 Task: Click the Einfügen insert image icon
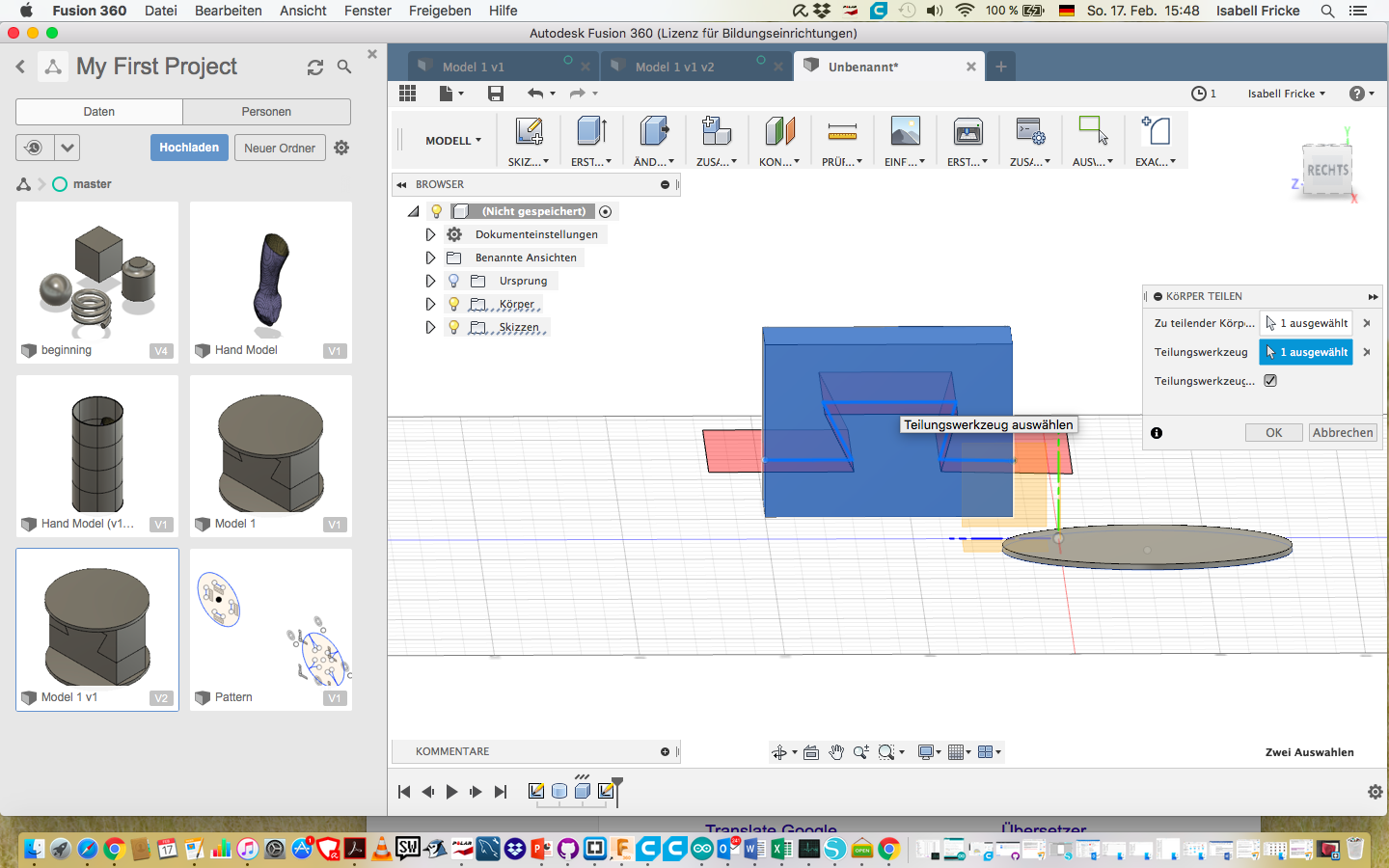905,131
